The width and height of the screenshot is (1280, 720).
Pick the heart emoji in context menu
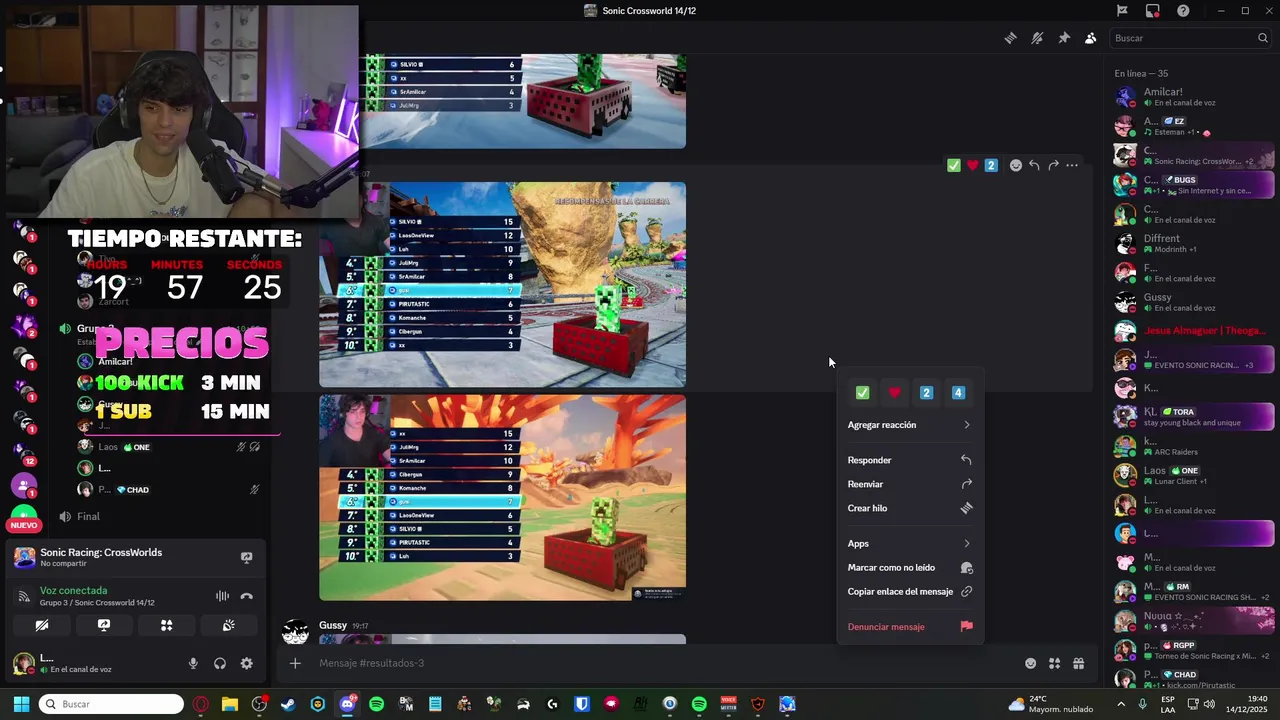pos(894,393)
